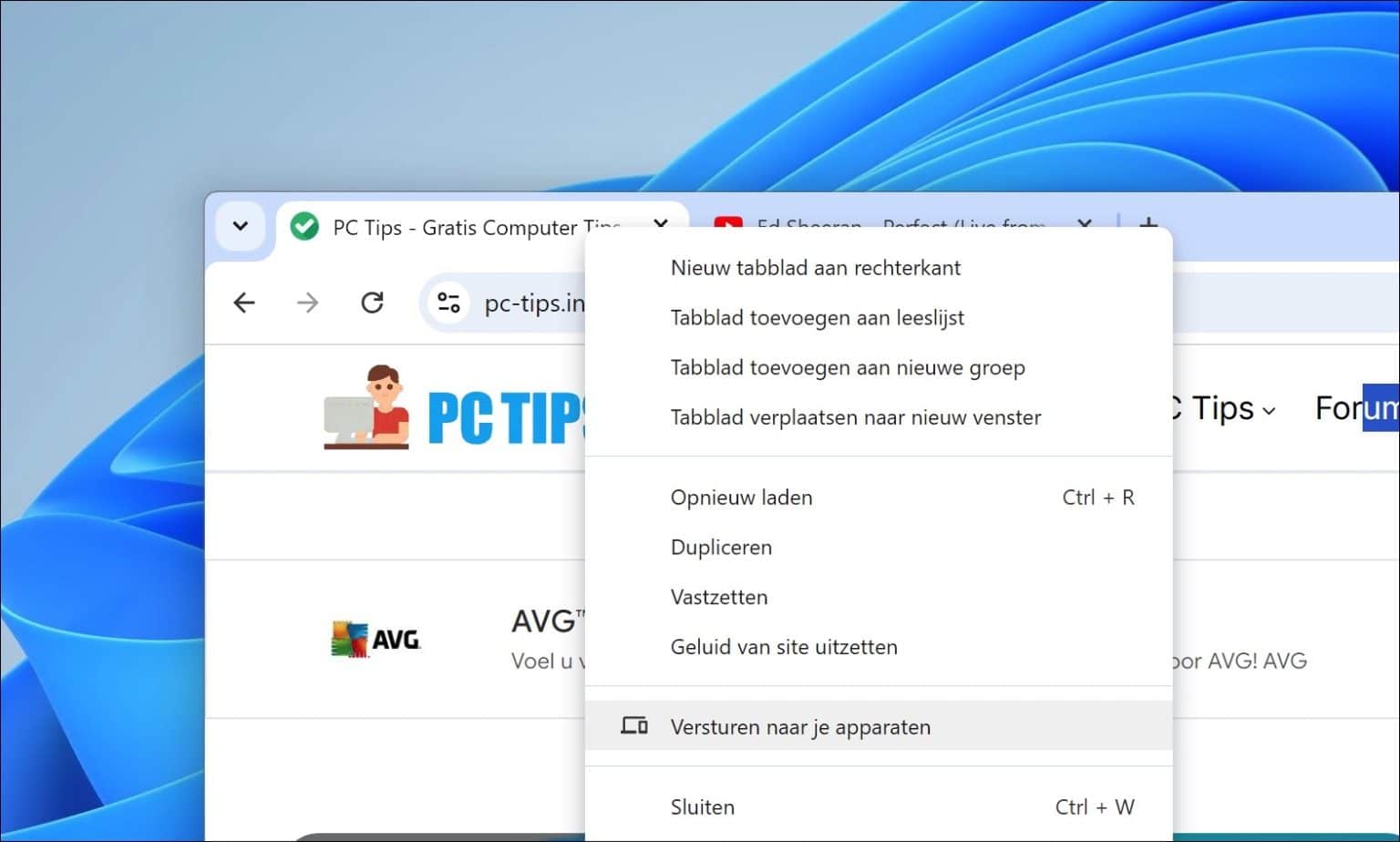Open the Forum link

[x=1356, y=408]
